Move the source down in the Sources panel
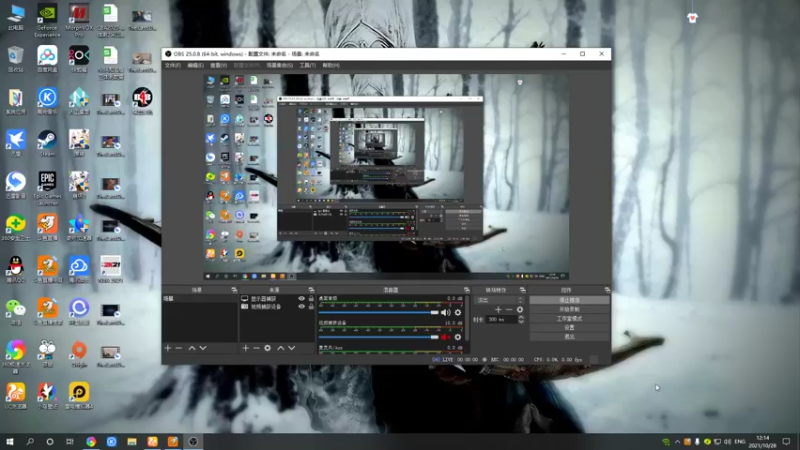 click(x=292, y=348)
